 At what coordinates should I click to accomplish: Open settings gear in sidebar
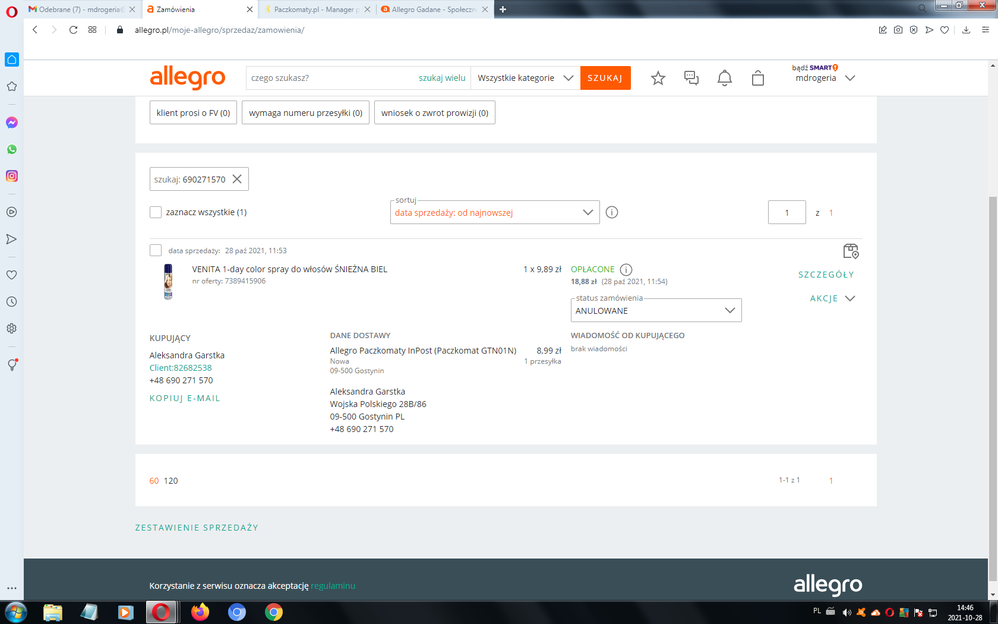click(11, 329)
